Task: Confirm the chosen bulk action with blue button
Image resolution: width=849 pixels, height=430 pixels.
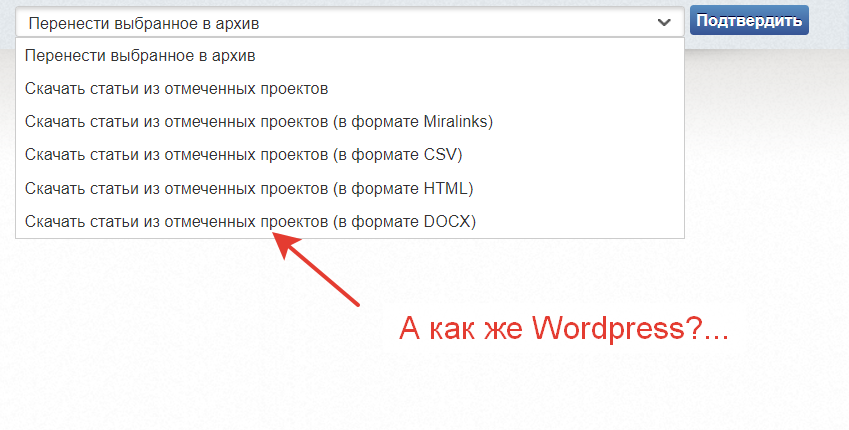Action: click(x=749, y=21)
